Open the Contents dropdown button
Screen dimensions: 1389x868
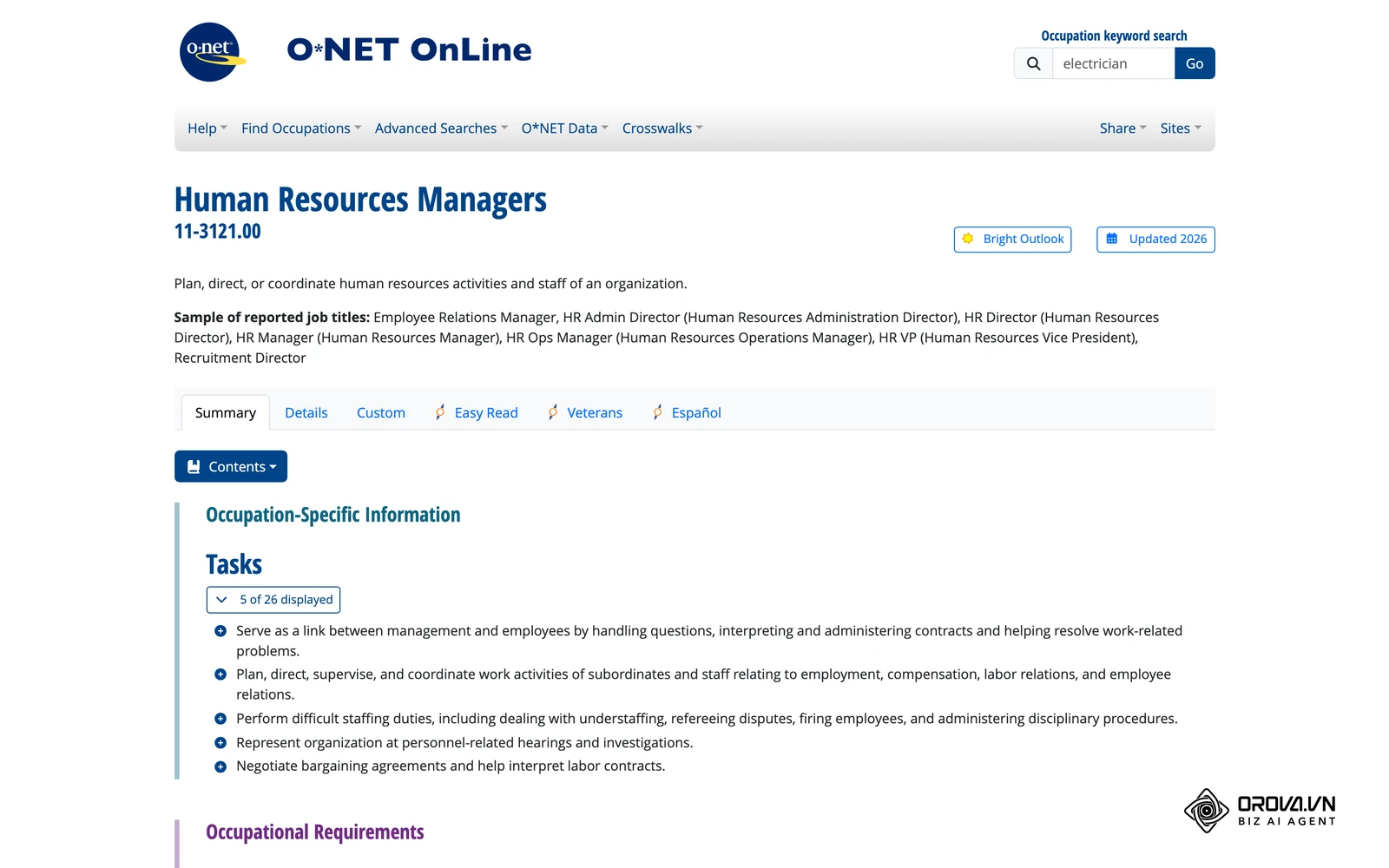(x=231, y=467)
